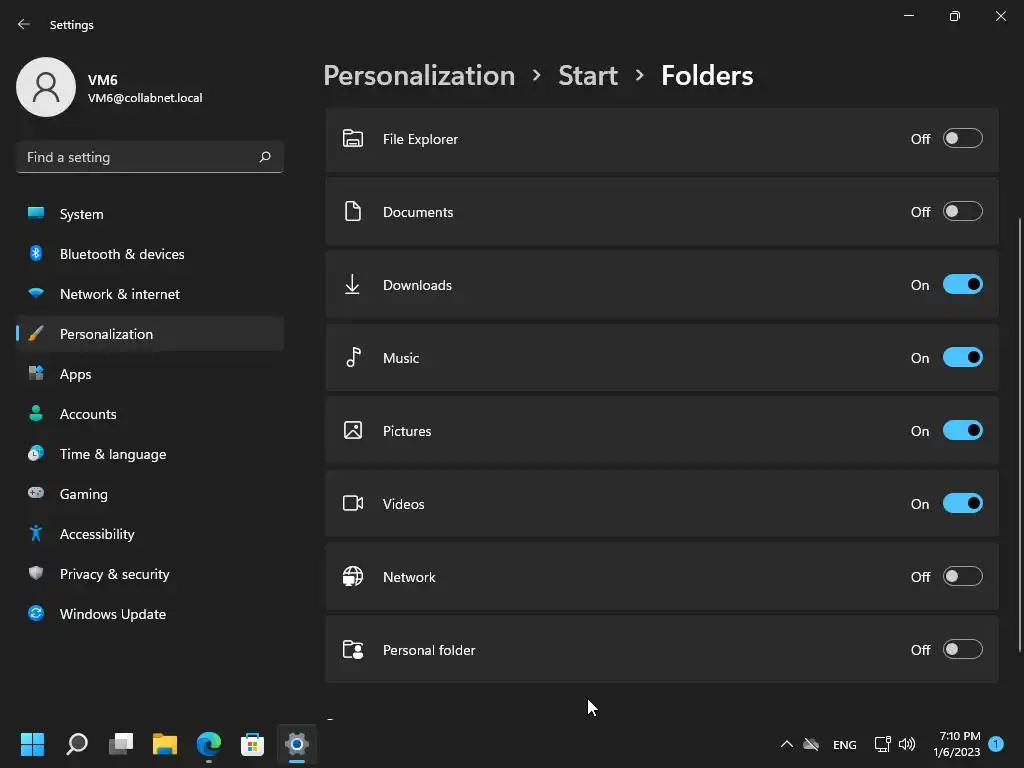
Task: Click the back arrow in Settings
Action: coord(24,25)
